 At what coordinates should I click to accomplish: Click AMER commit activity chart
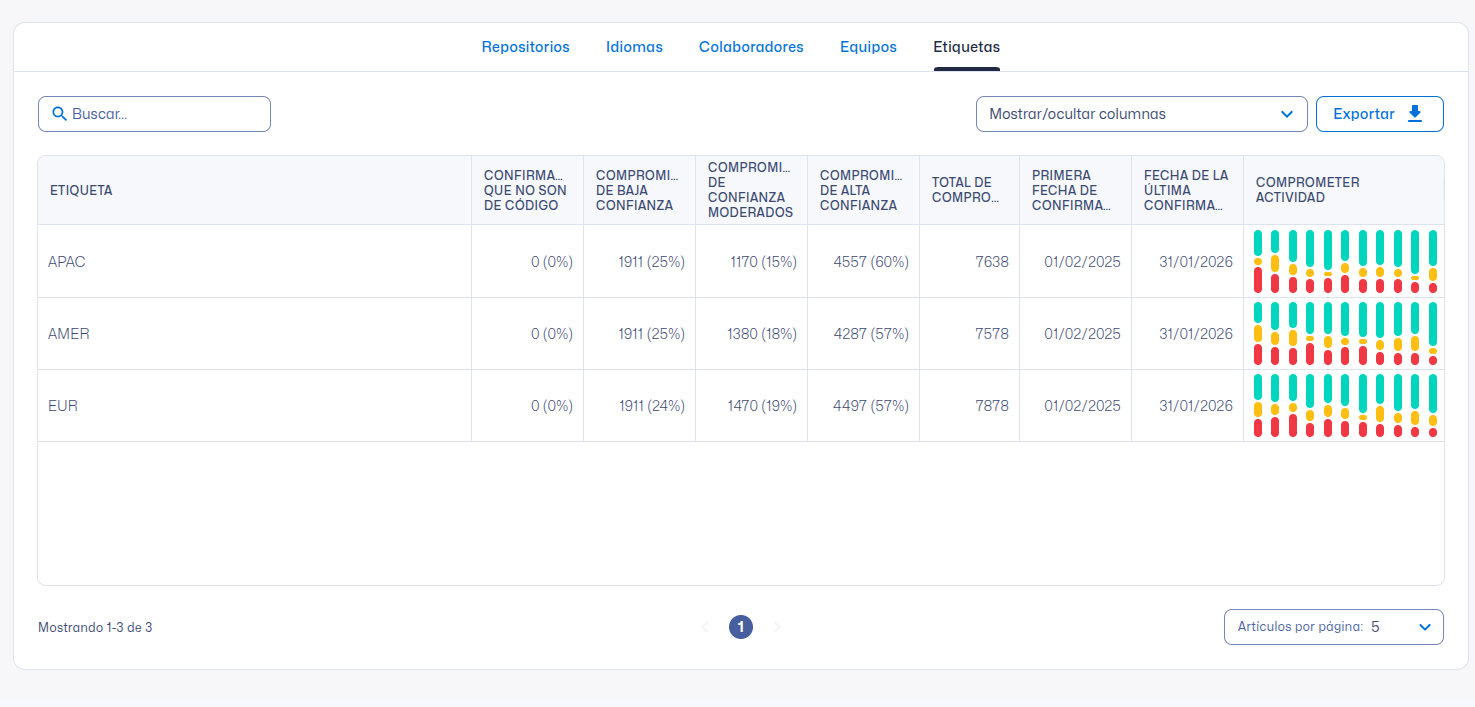(x=1344, y=334)
